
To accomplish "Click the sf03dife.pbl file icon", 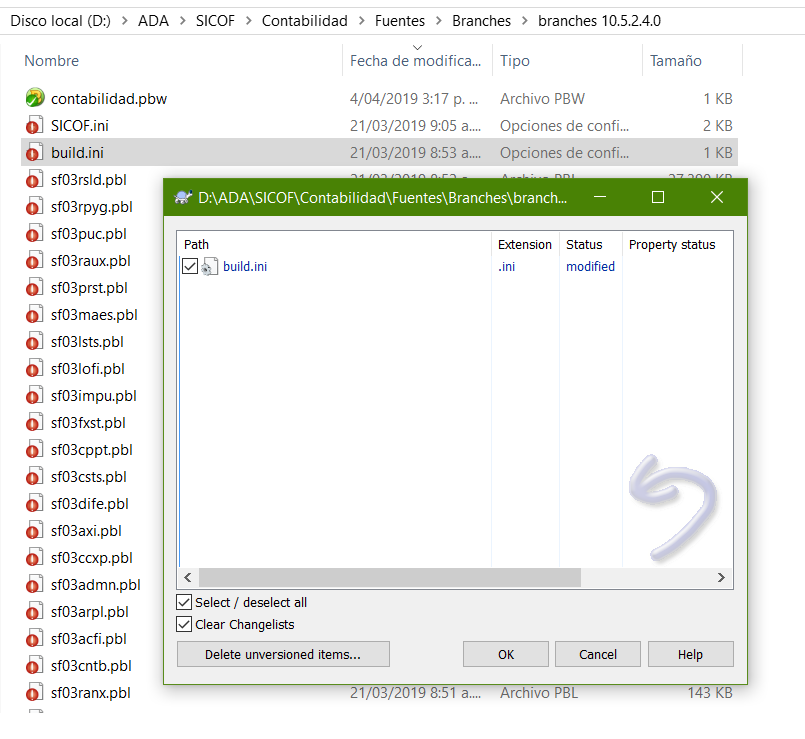I will point(34,504).
